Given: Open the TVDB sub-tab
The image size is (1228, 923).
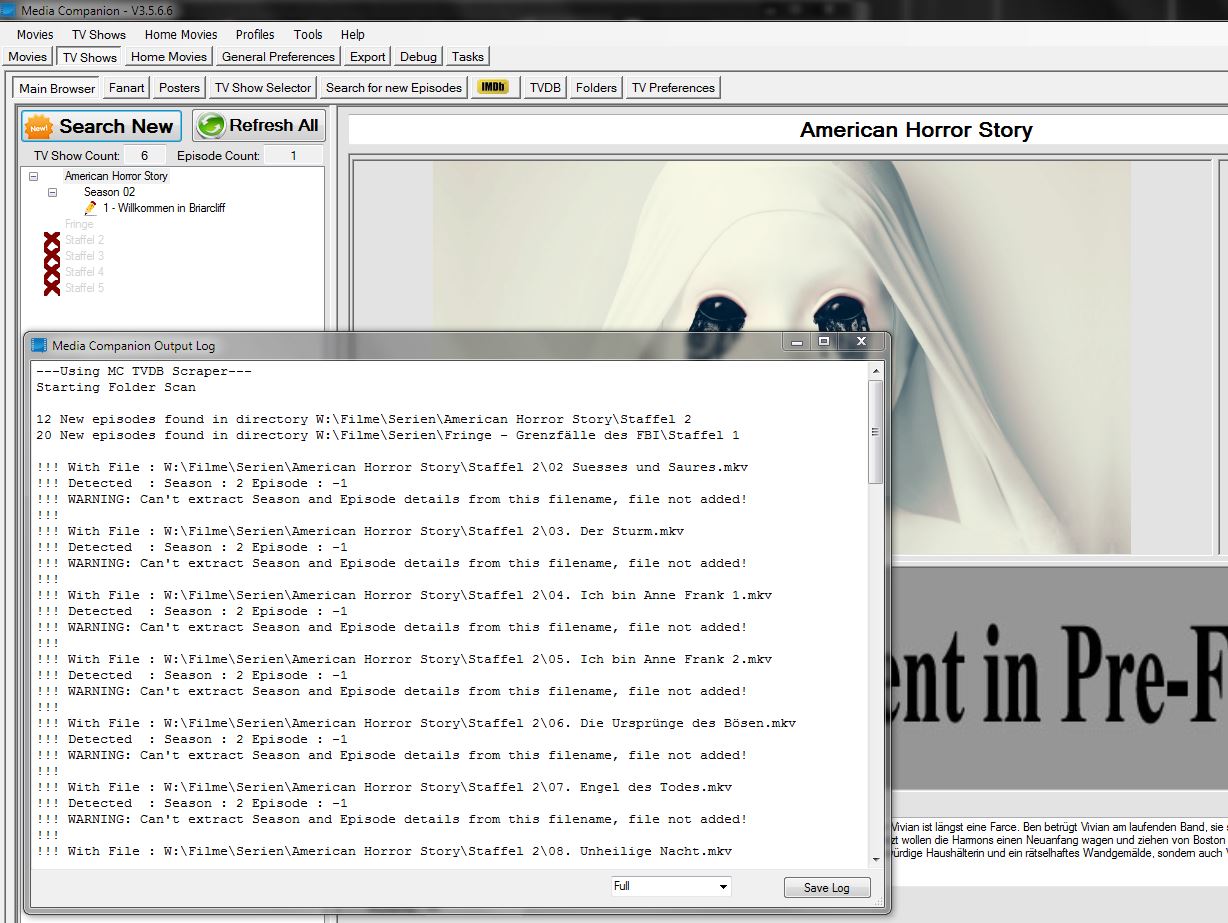Looking at the screenshot, I should point(545,88).
